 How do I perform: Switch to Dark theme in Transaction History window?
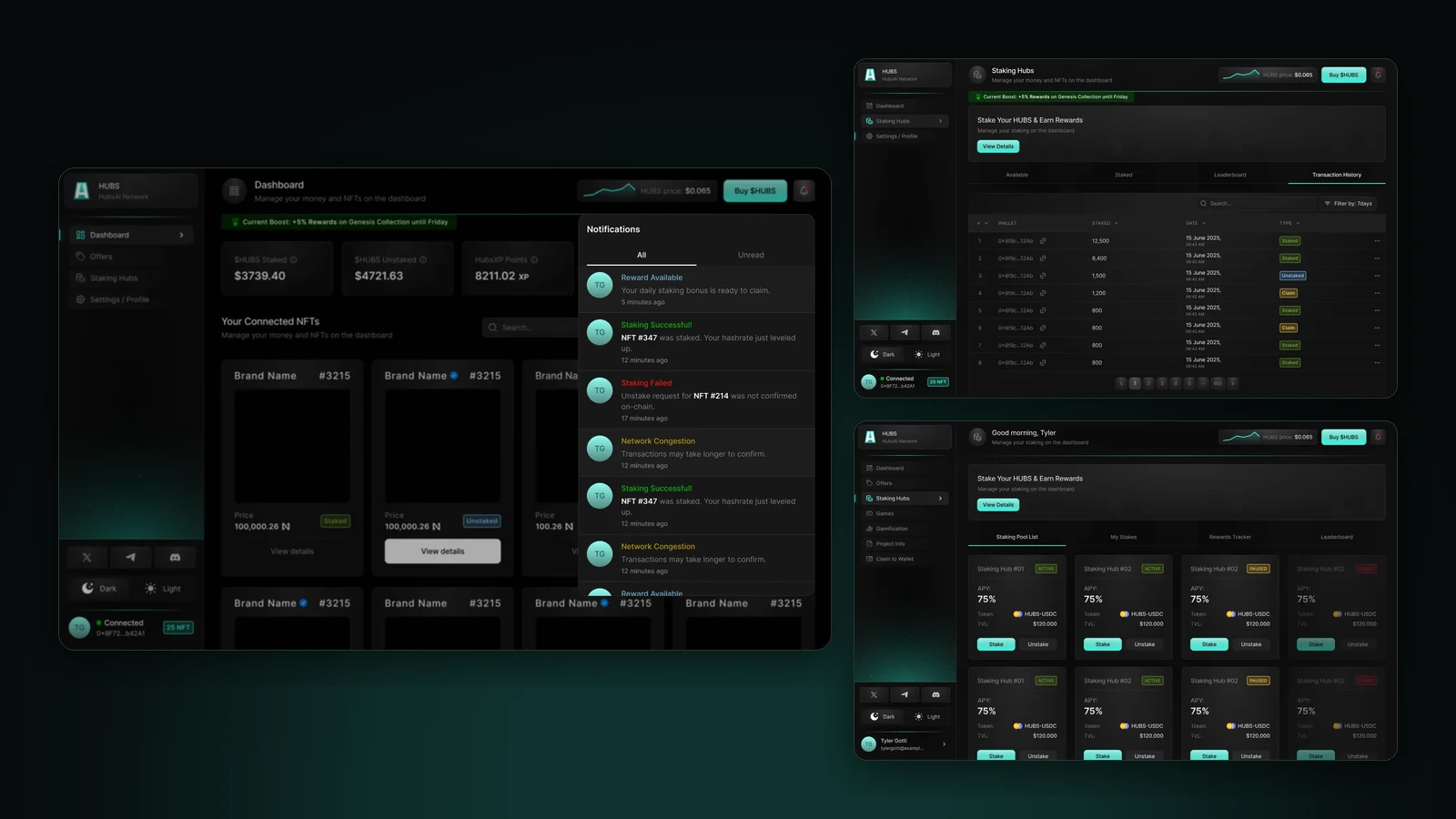click(x=883, y=355)
